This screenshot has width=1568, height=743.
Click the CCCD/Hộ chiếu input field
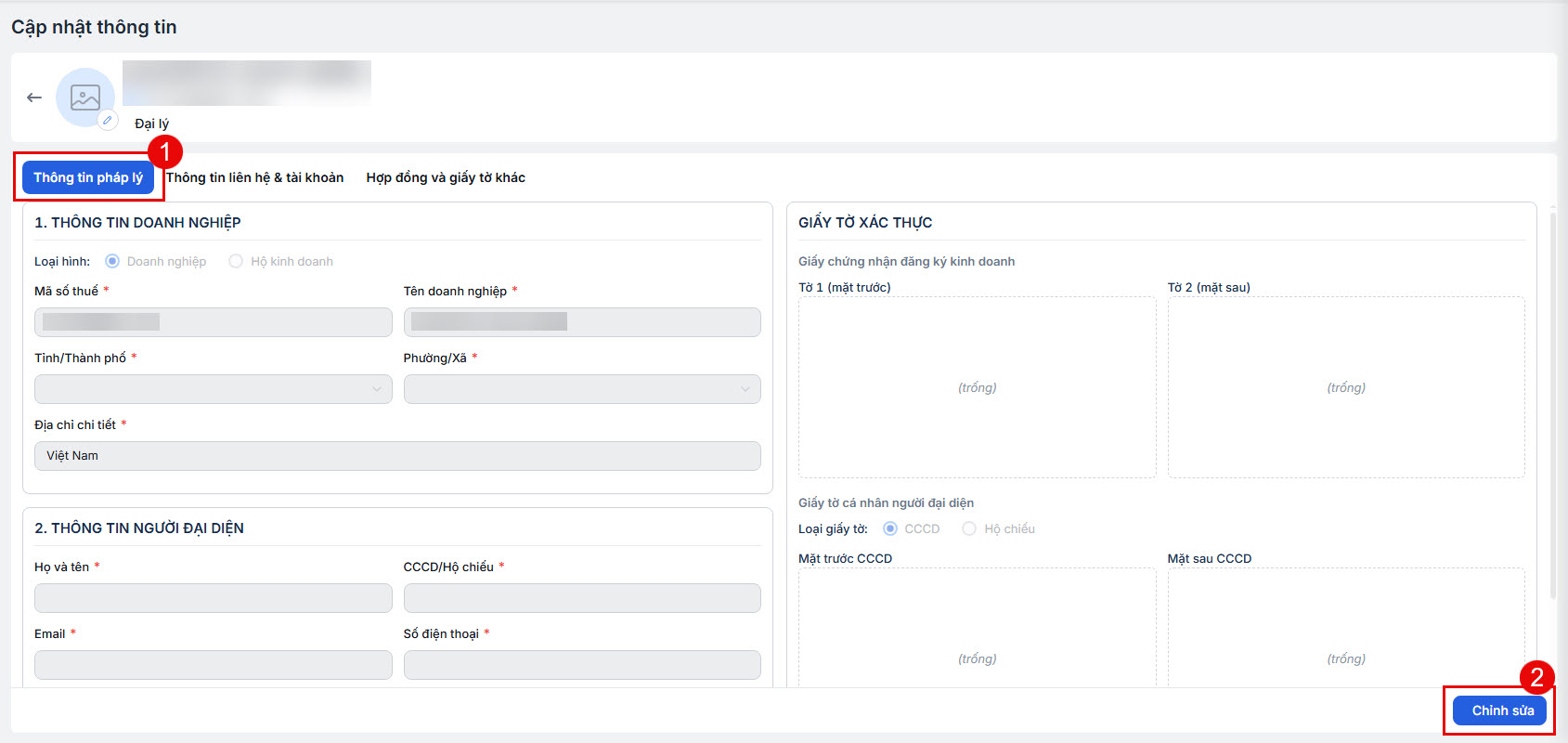tap(582, 598)
